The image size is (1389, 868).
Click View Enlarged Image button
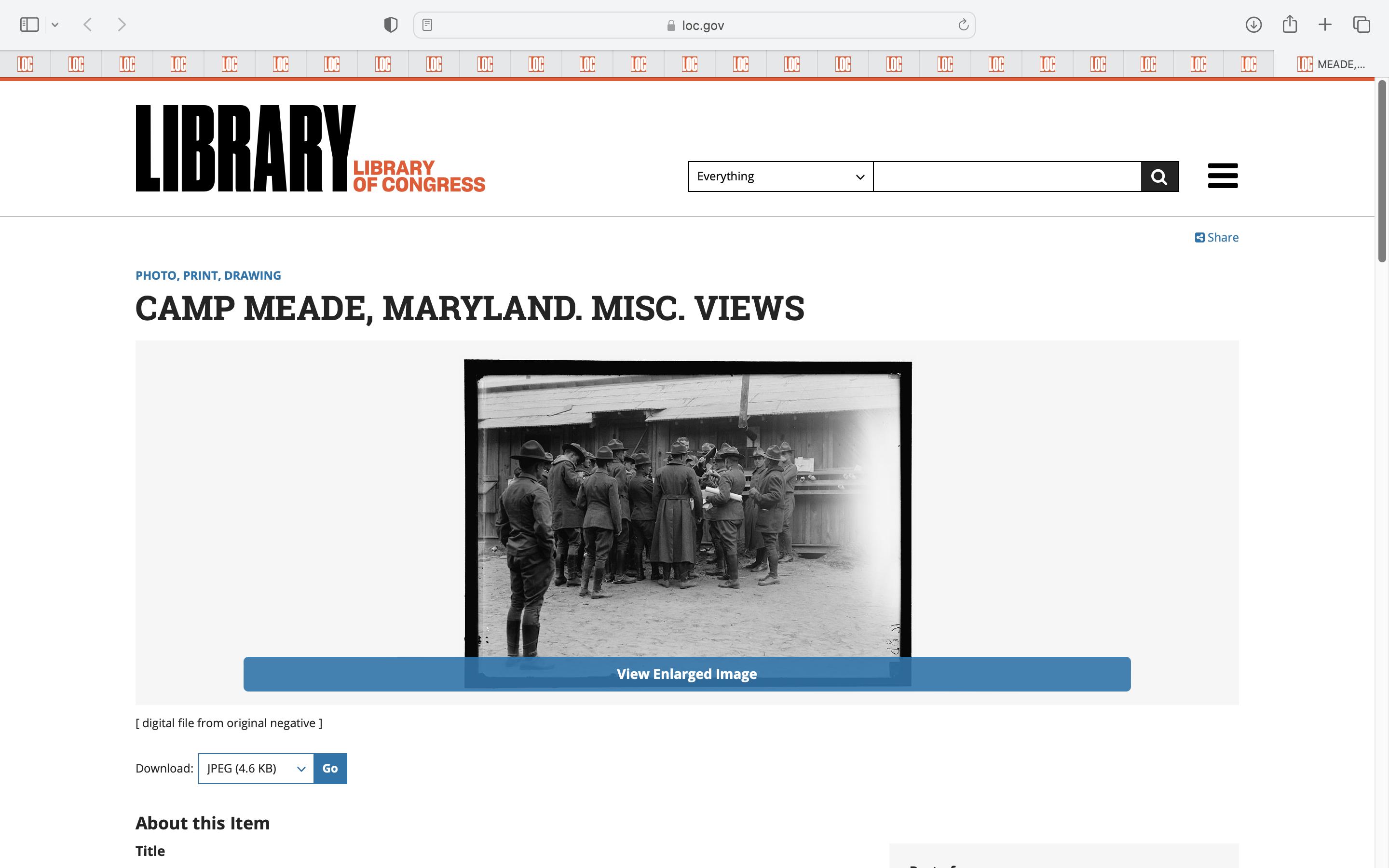[x=686, y=674]
